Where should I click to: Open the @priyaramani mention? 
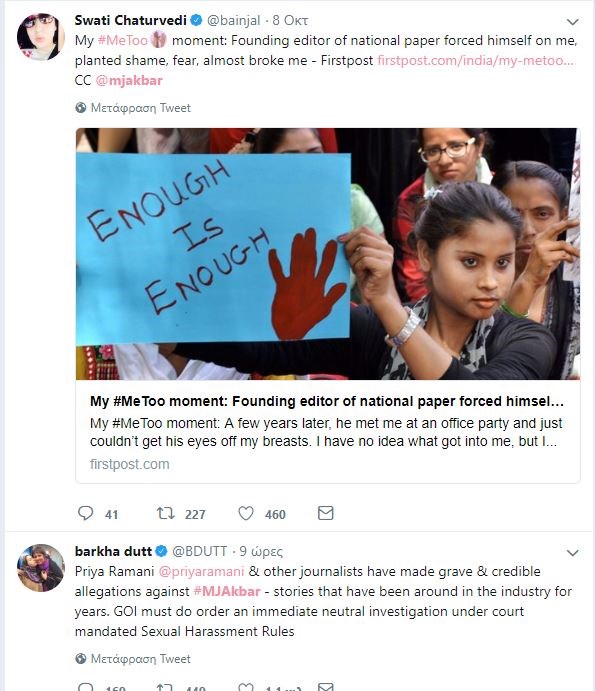201,572
